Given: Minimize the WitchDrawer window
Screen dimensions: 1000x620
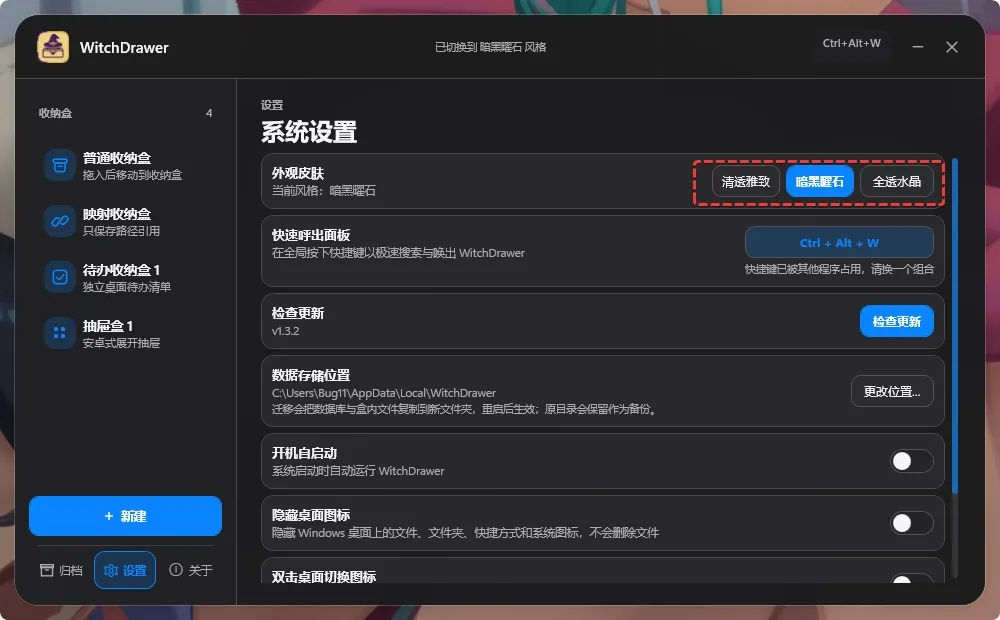Looking at the screenshot, I should [918, 47].
